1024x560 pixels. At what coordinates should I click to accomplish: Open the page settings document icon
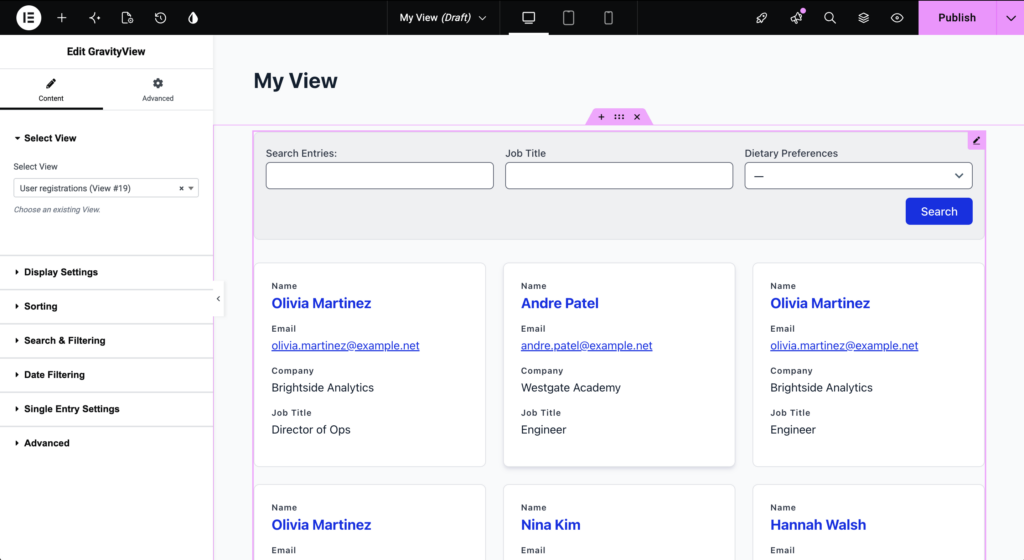point(127,18)
